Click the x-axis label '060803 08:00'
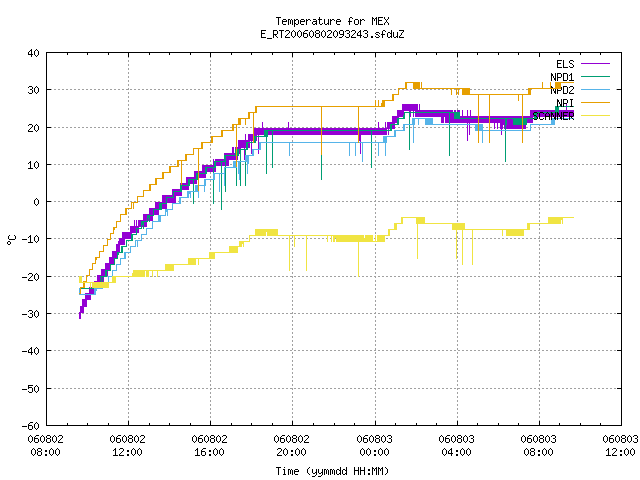 (x=539, y=446)
